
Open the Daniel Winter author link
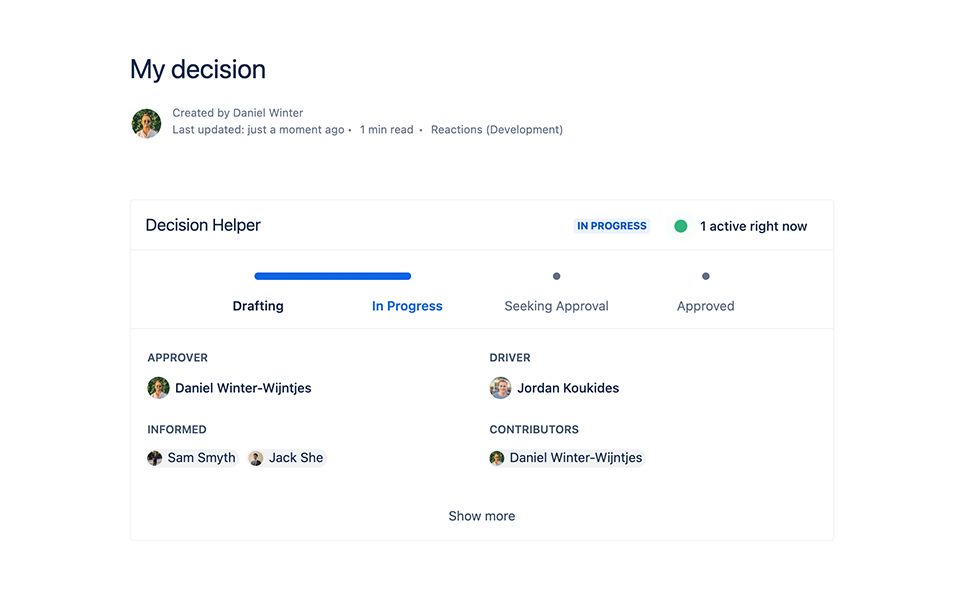268,113
